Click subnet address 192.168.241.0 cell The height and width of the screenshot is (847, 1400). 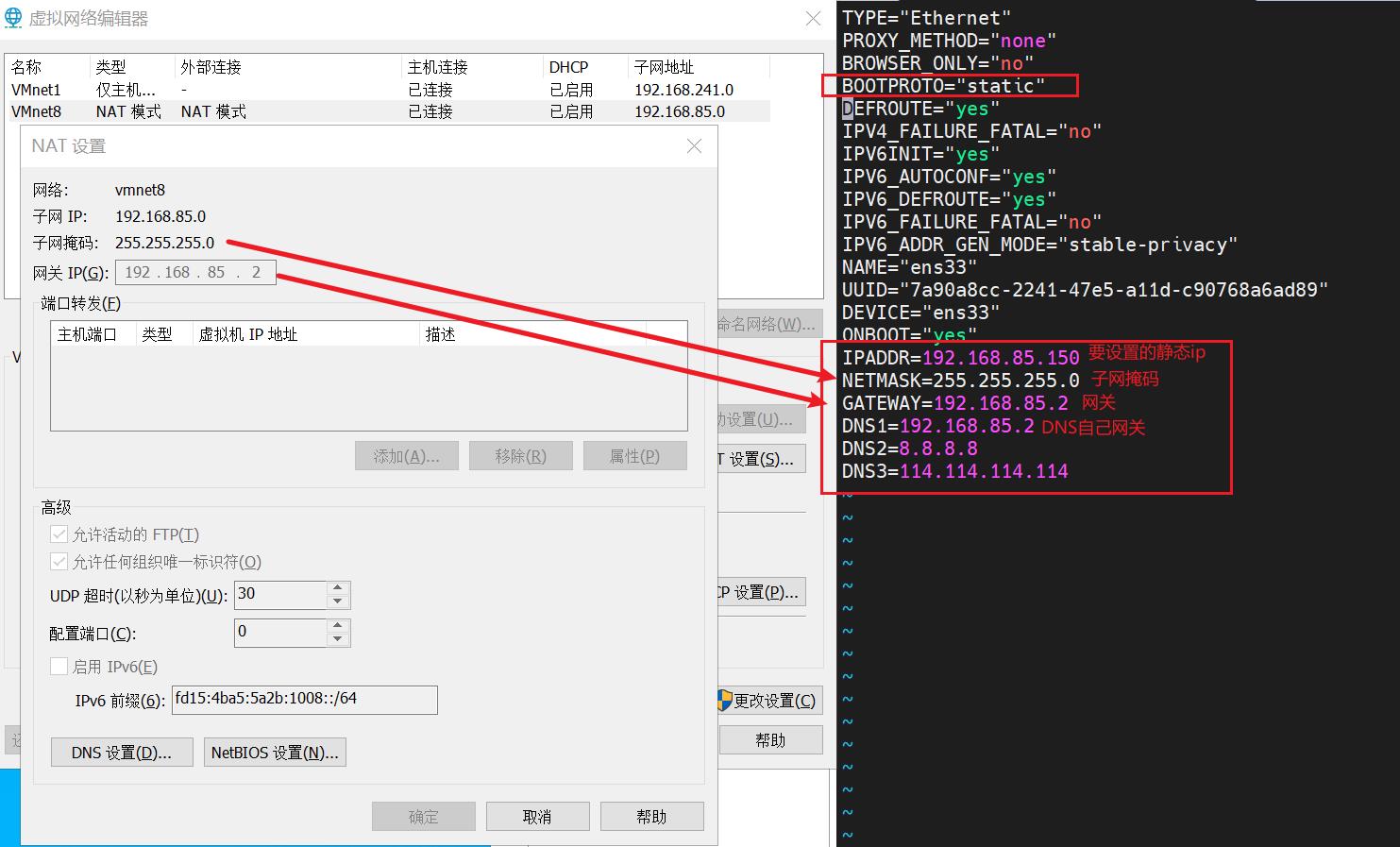(x=683, y=90)
